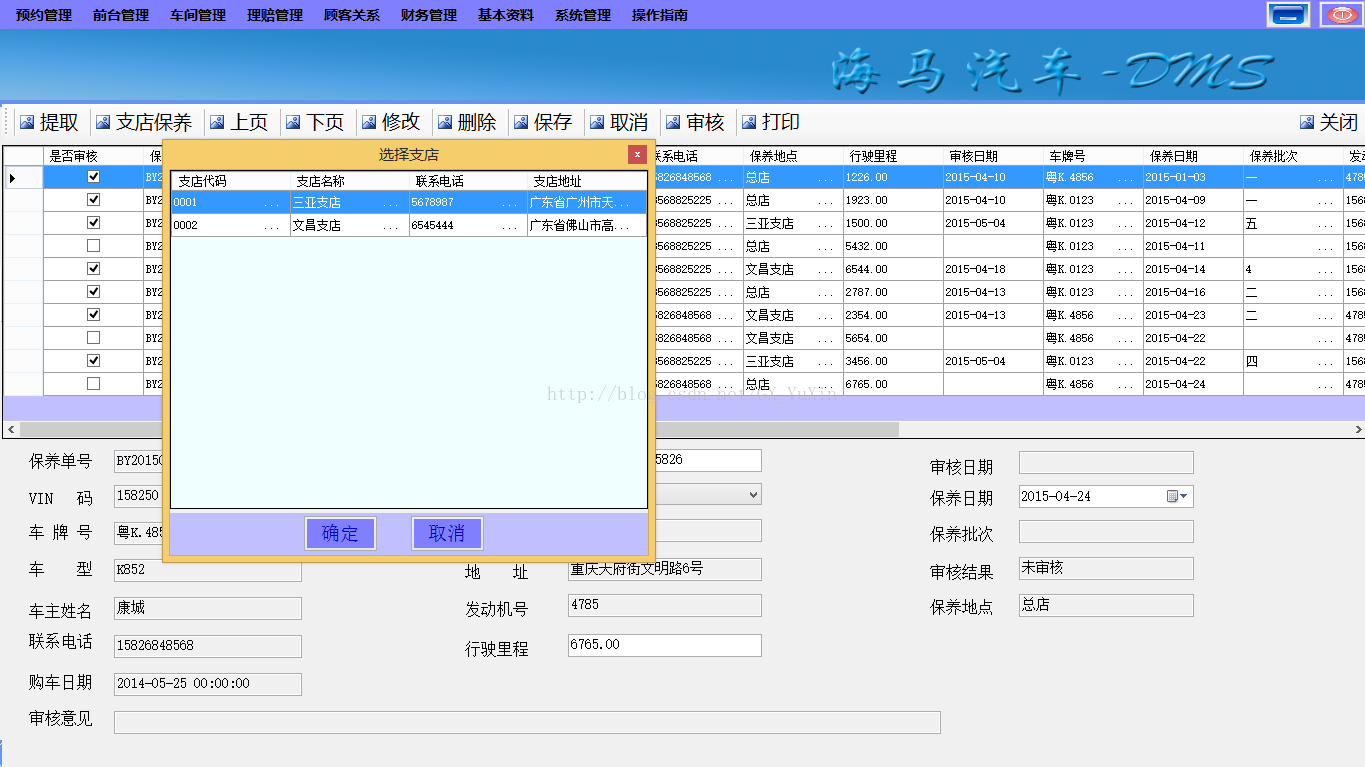Click the row indicator arrow of first grid row
This screenshot has height=767, width=1365.
tap(12, 178)
